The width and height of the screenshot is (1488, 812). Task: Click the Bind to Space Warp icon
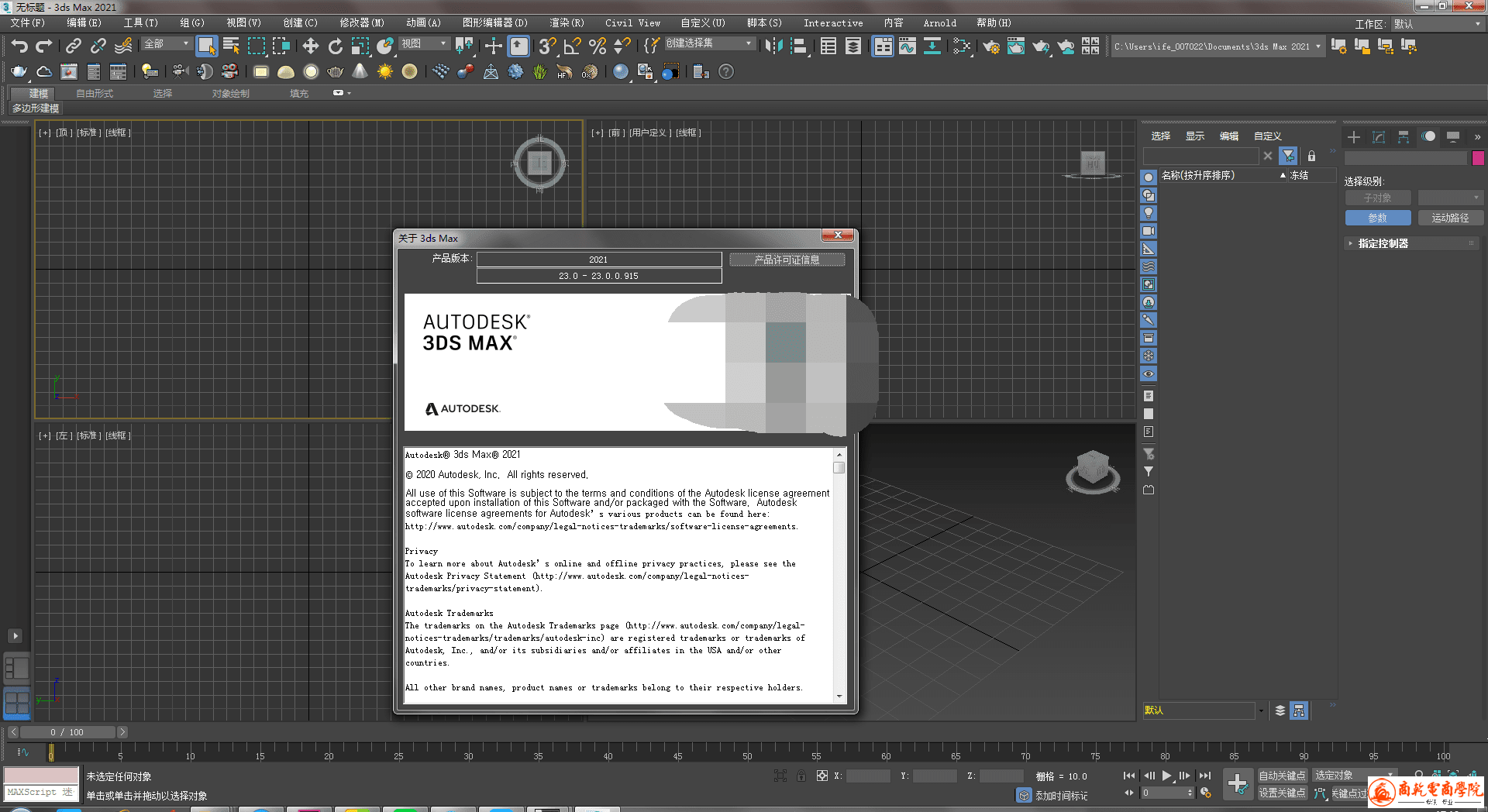[x=123, y=46]
